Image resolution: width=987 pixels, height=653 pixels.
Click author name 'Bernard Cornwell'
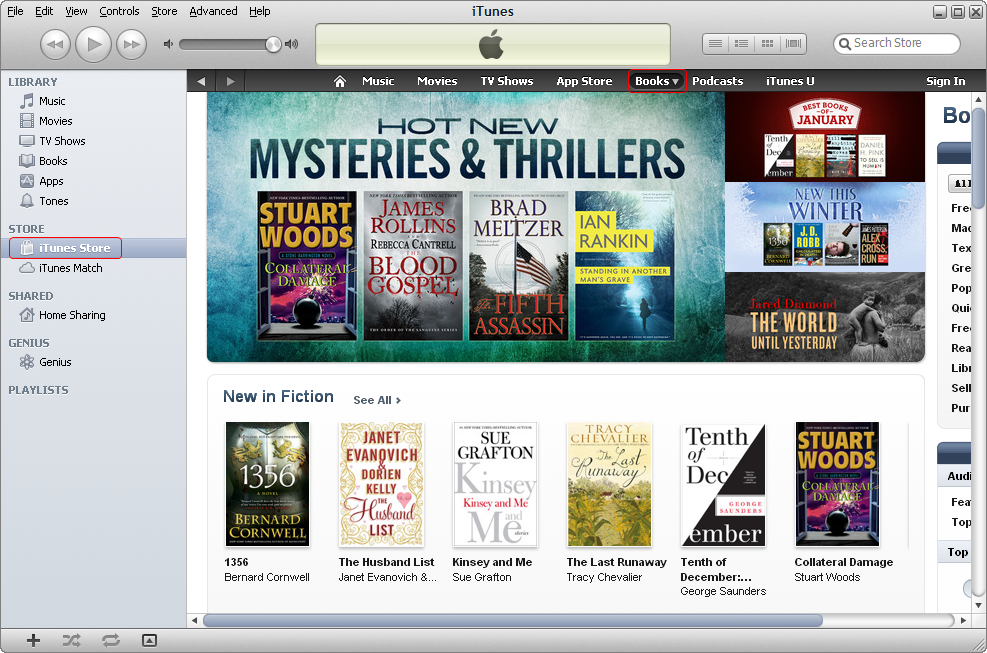267,577
